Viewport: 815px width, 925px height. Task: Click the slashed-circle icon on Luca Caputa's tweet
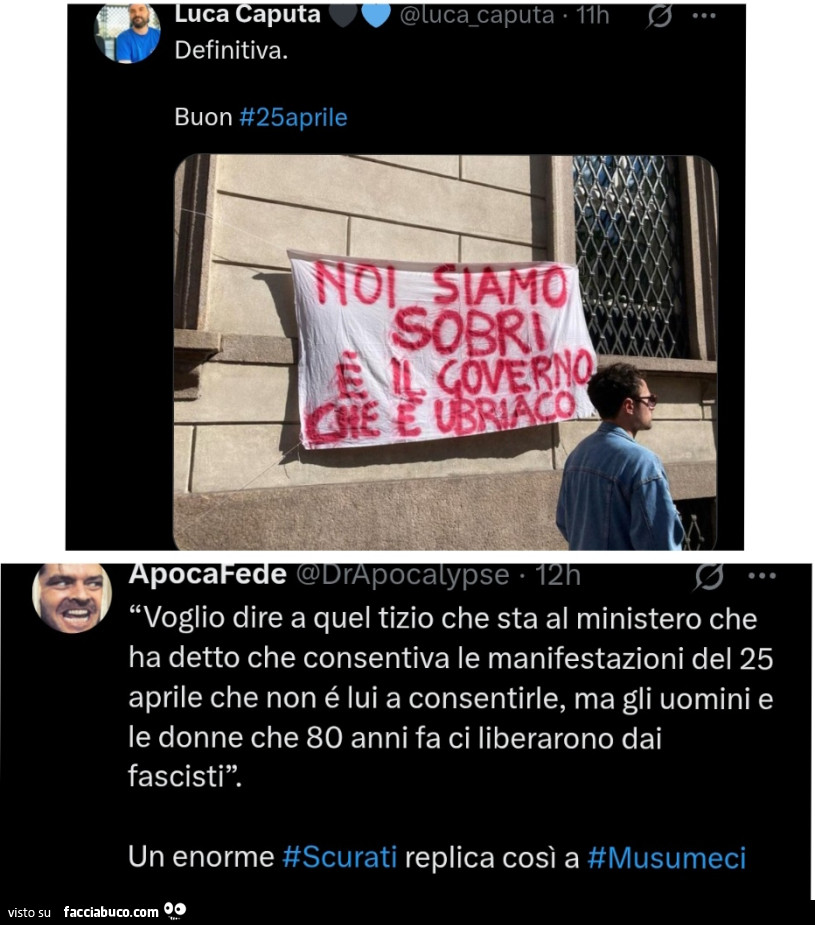[659, 17]
